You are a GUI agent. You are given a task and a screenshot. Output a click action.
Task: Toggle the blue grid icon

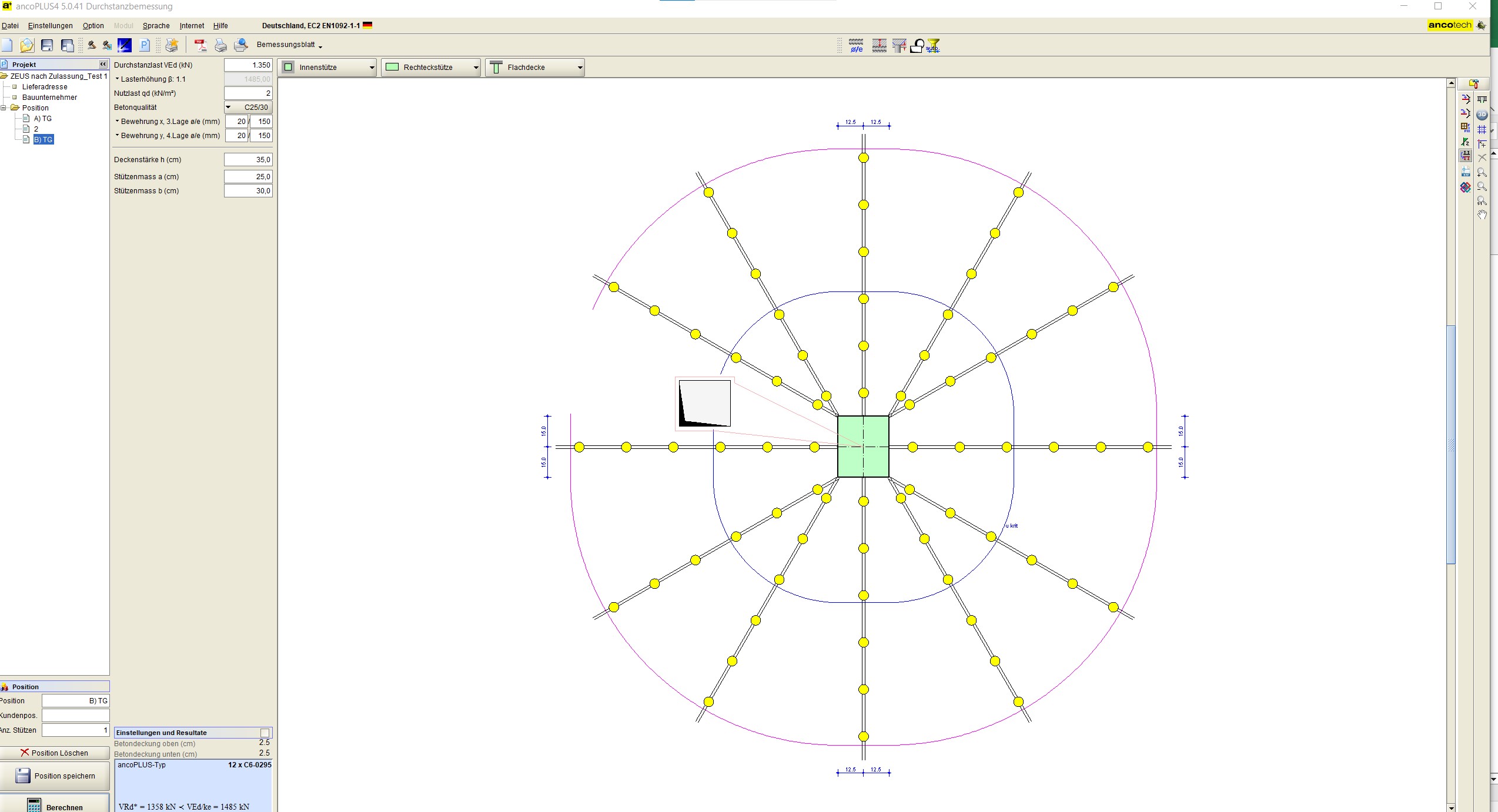1482,129
